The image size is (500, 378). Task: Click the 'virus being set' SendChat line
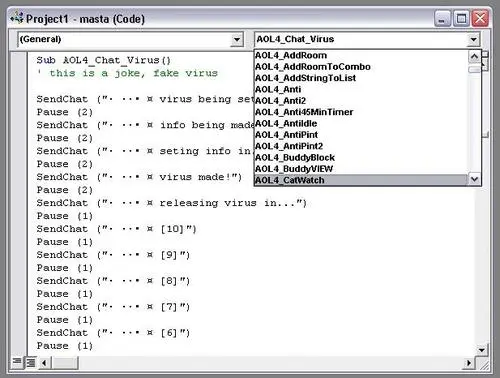pos(145,99)
